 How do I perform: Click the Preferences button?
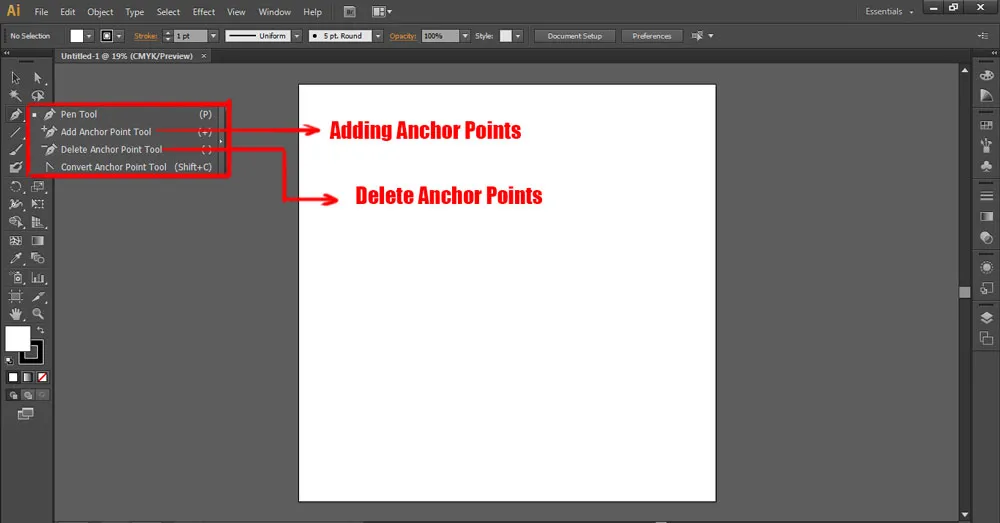pos(652,36)
